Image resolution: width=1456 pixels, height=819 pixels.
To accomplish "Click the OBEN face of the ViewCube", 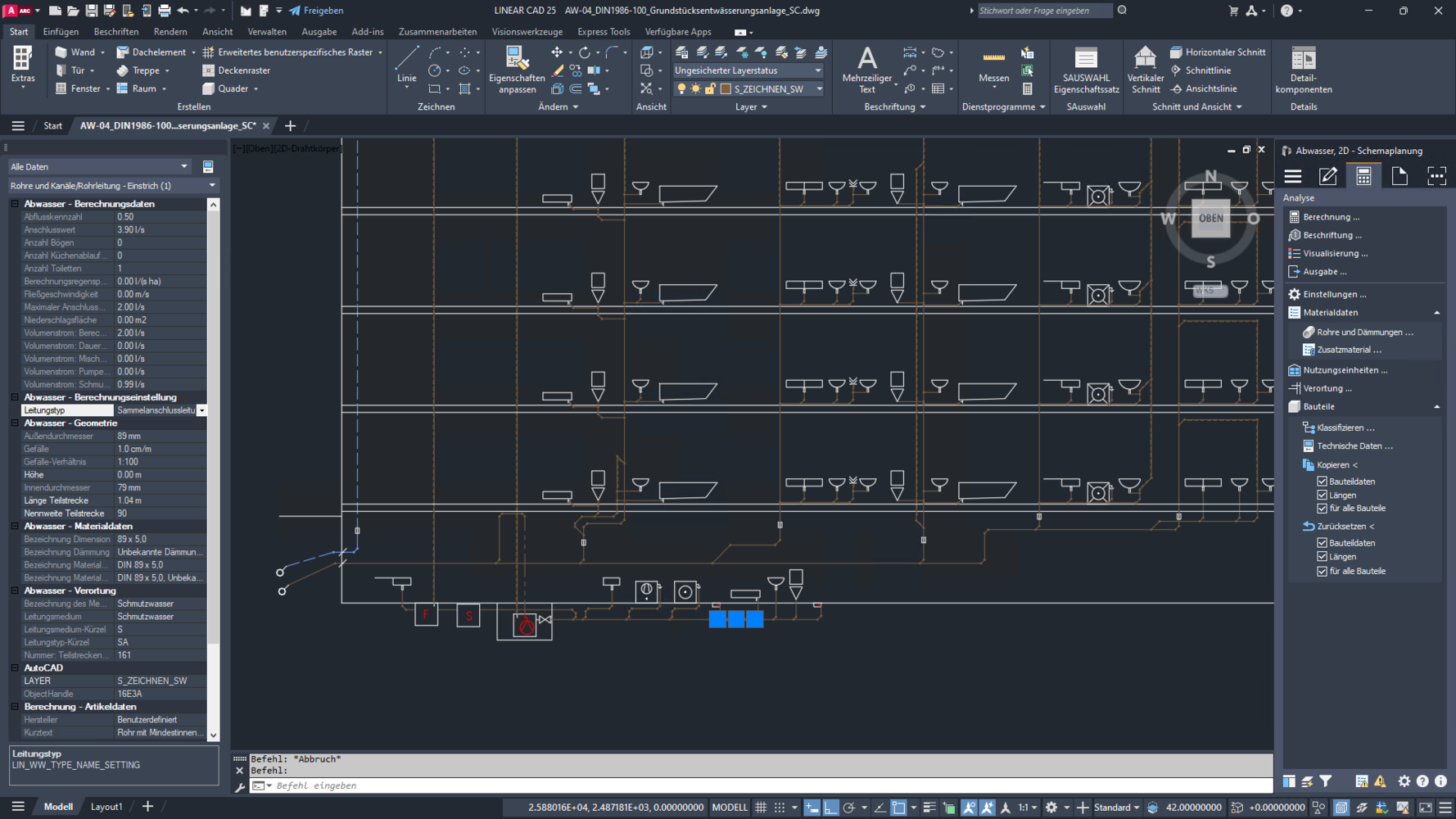I will click(1210, 219).
